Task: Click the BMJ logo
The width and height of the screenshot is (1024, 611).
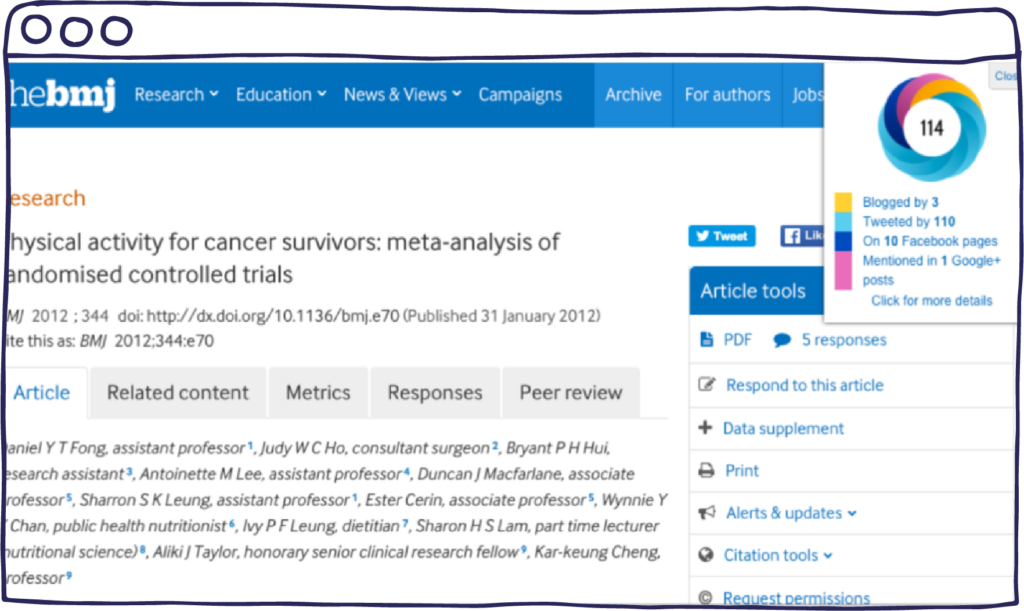Action: click(x=62, y=95)
